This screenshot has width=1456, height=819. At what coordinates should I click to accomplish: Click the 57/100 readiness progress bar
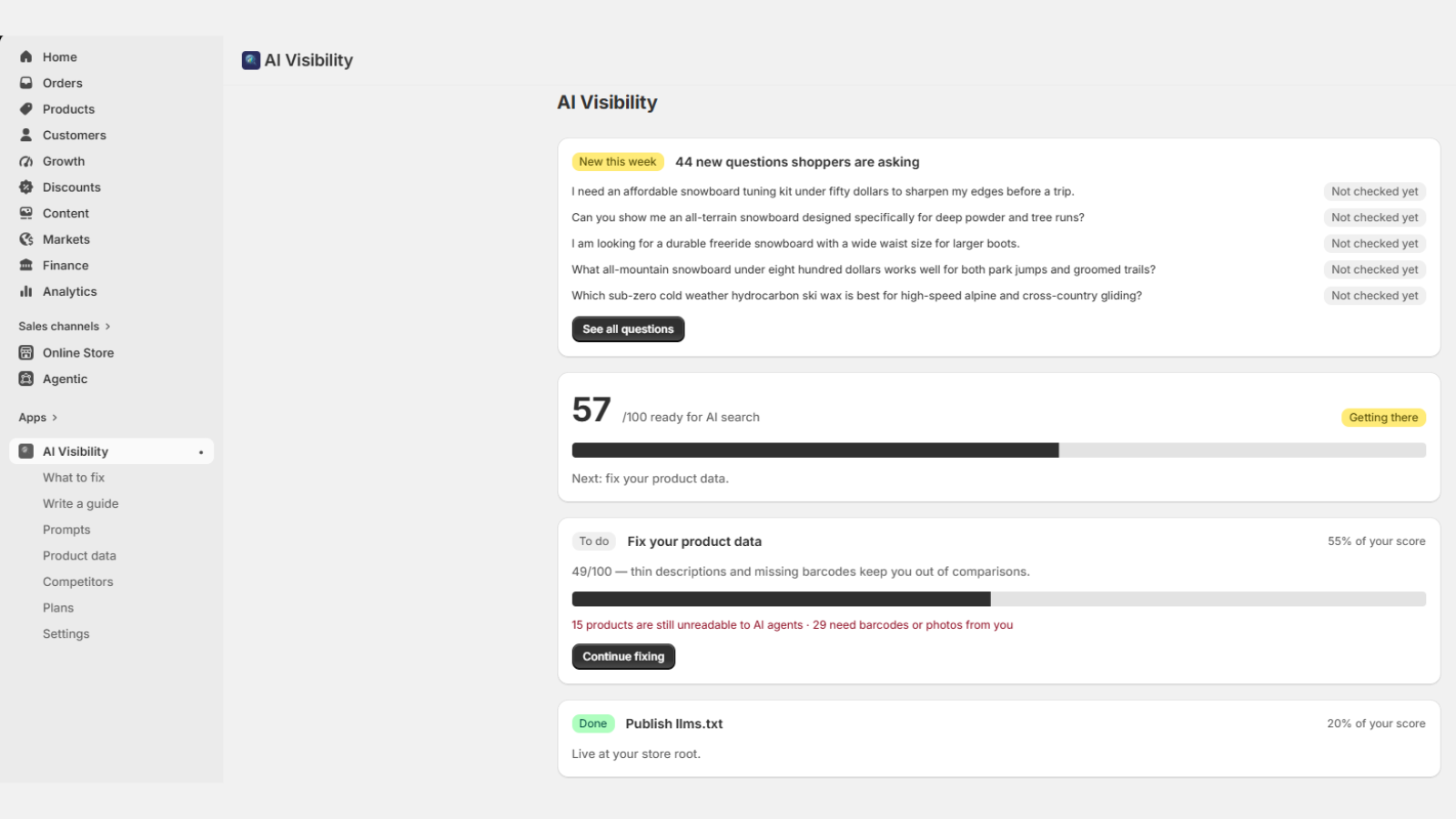998,450
